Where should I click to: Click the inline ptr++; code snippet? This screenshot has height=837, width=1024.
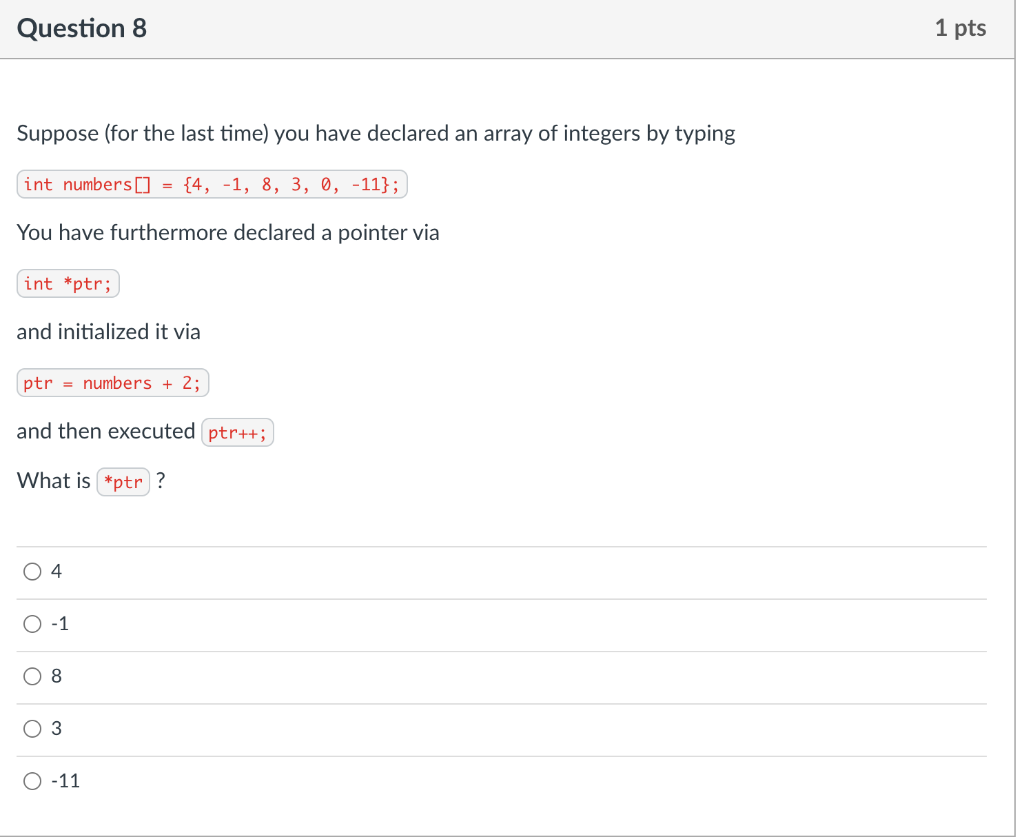tap(238, 432)
